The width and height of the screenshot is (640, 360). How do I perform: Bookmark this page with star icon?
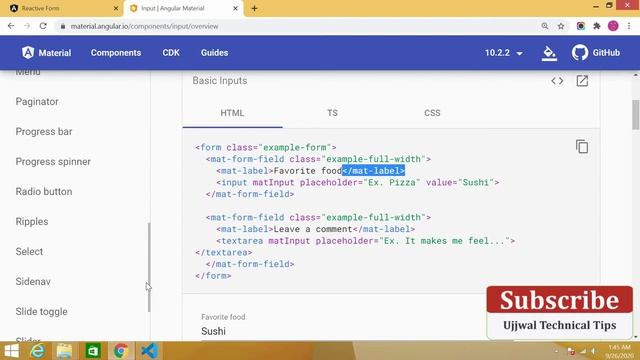pos(561,26)
